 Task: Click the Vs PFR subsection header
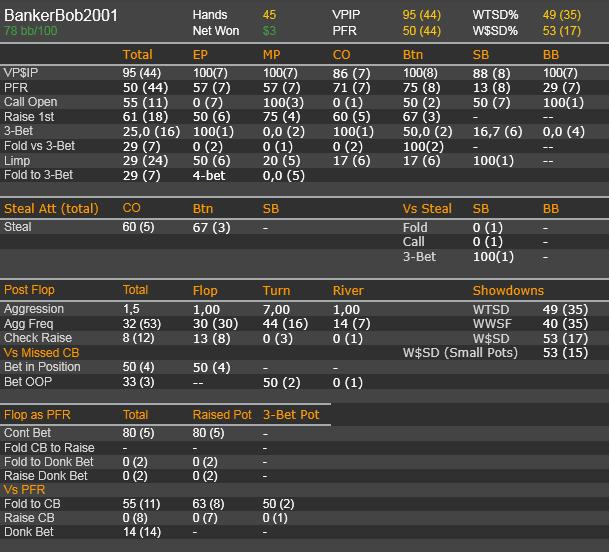pyautogui.click(x=24, y=489)
